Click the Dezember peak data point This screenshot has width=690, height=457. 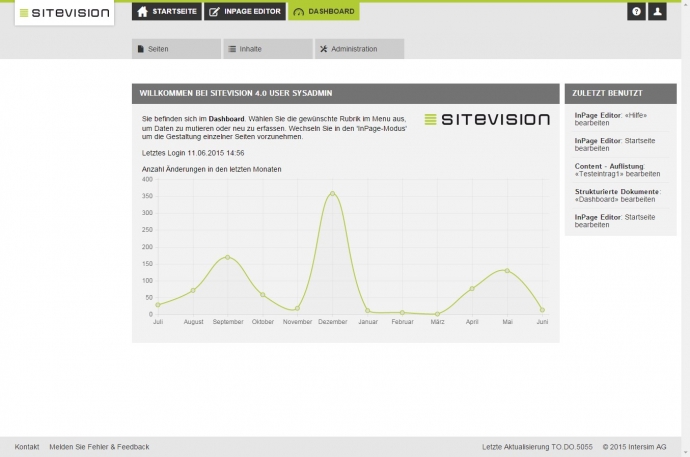click(333, 194)
